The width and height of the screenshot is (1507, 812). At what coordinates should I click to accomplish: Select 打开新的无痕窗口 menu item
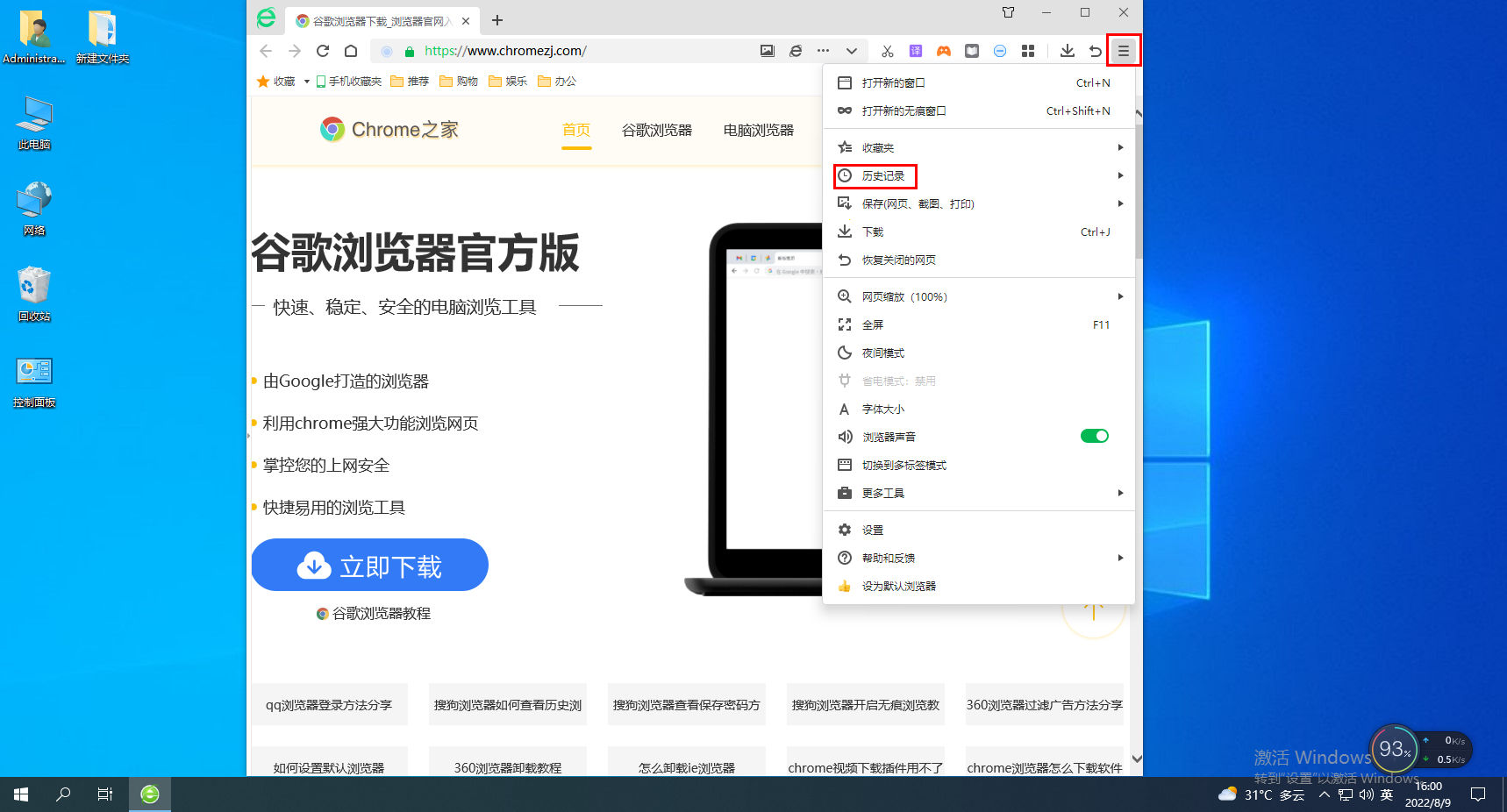[979, 110]
